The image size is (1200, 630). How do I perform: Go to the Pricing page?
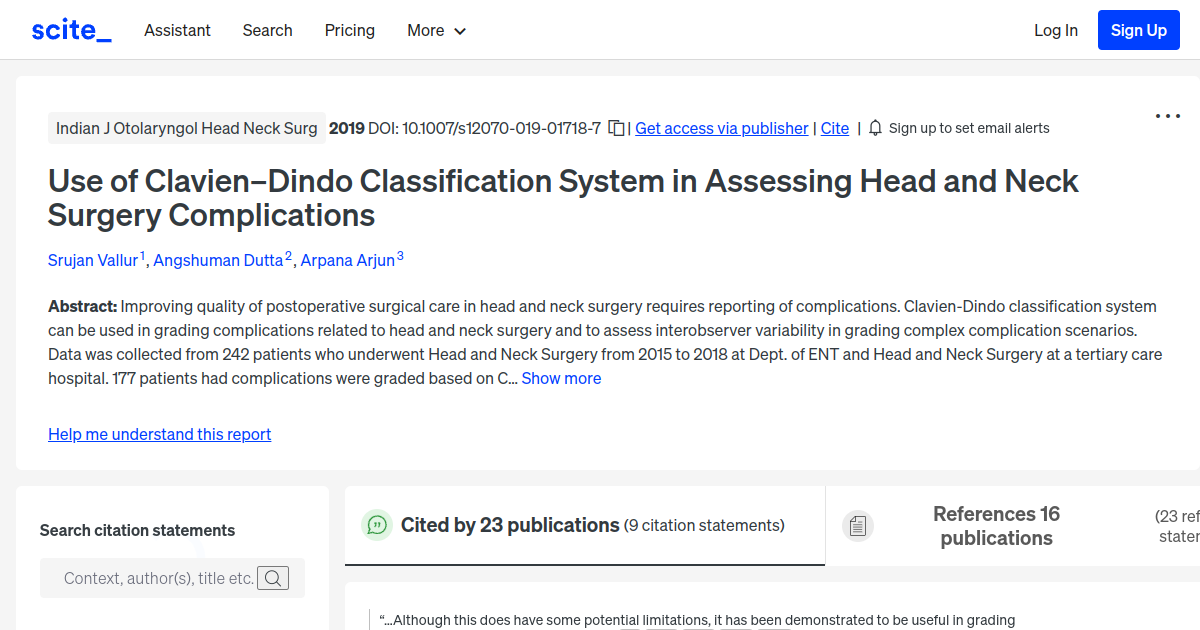pos(349,31)
